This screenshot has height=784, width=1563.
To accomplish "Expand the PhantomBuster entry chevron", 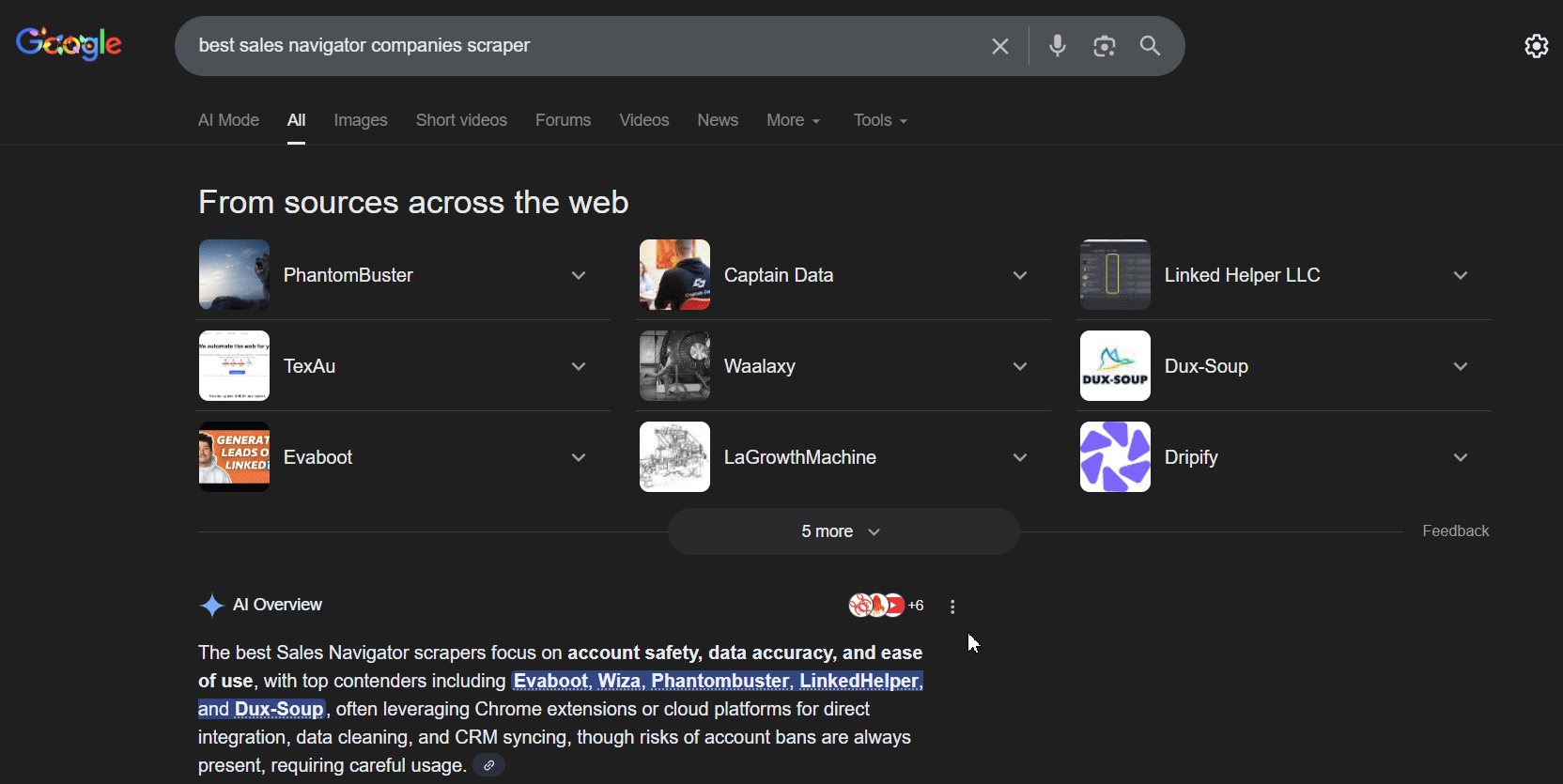I will (x=579, y=275).
